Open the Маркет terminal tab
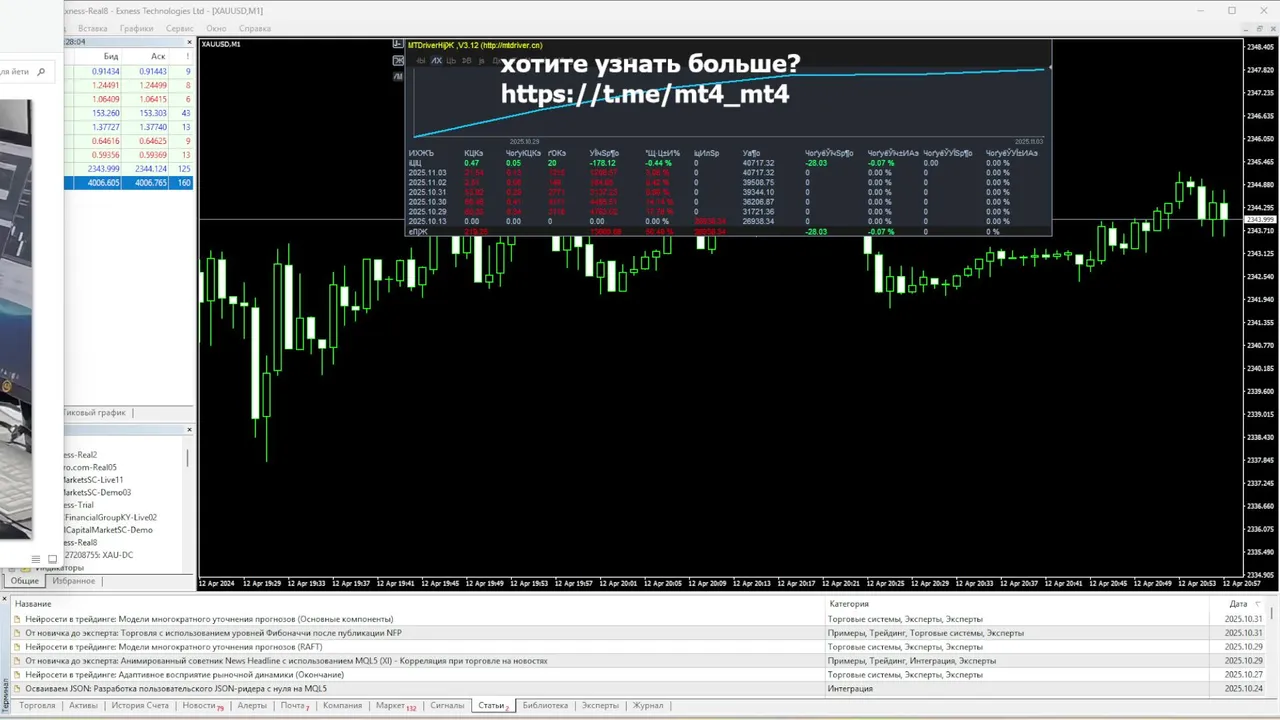 coord(395,706)
